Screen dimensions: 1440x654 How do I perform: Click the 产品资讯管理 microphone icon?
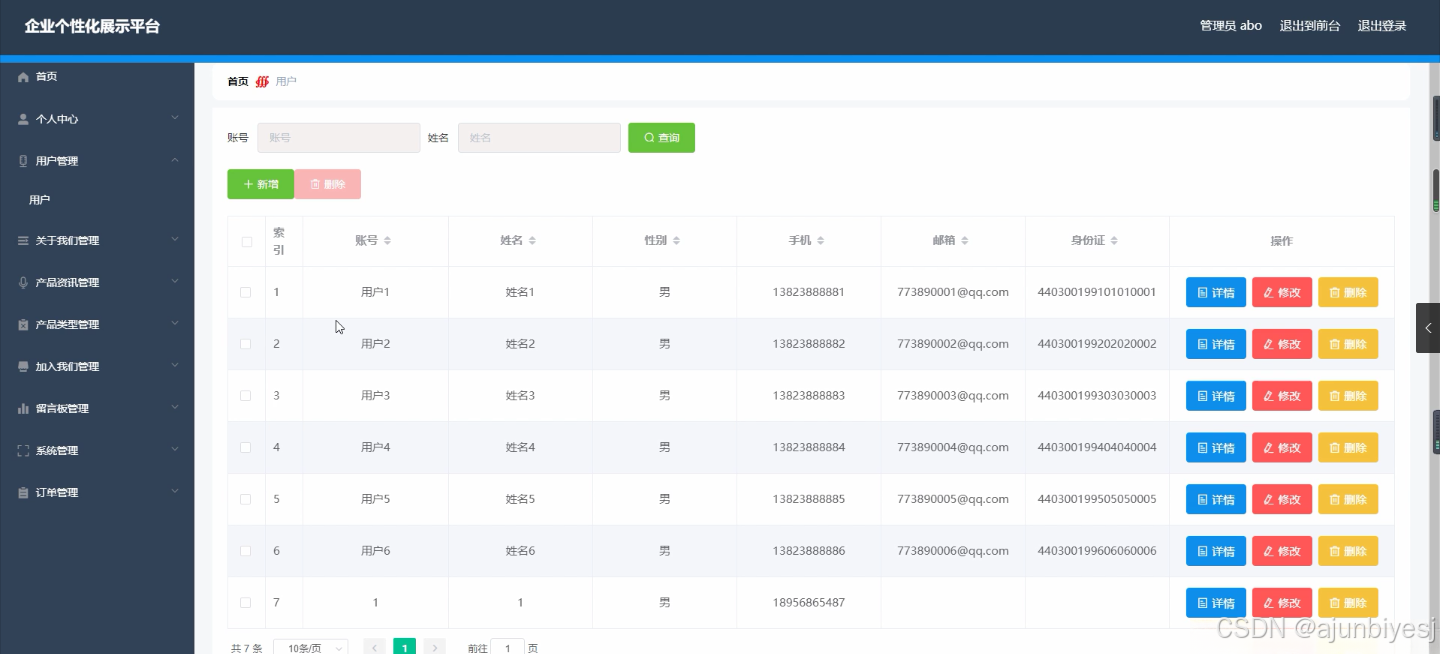click(23, 283)
